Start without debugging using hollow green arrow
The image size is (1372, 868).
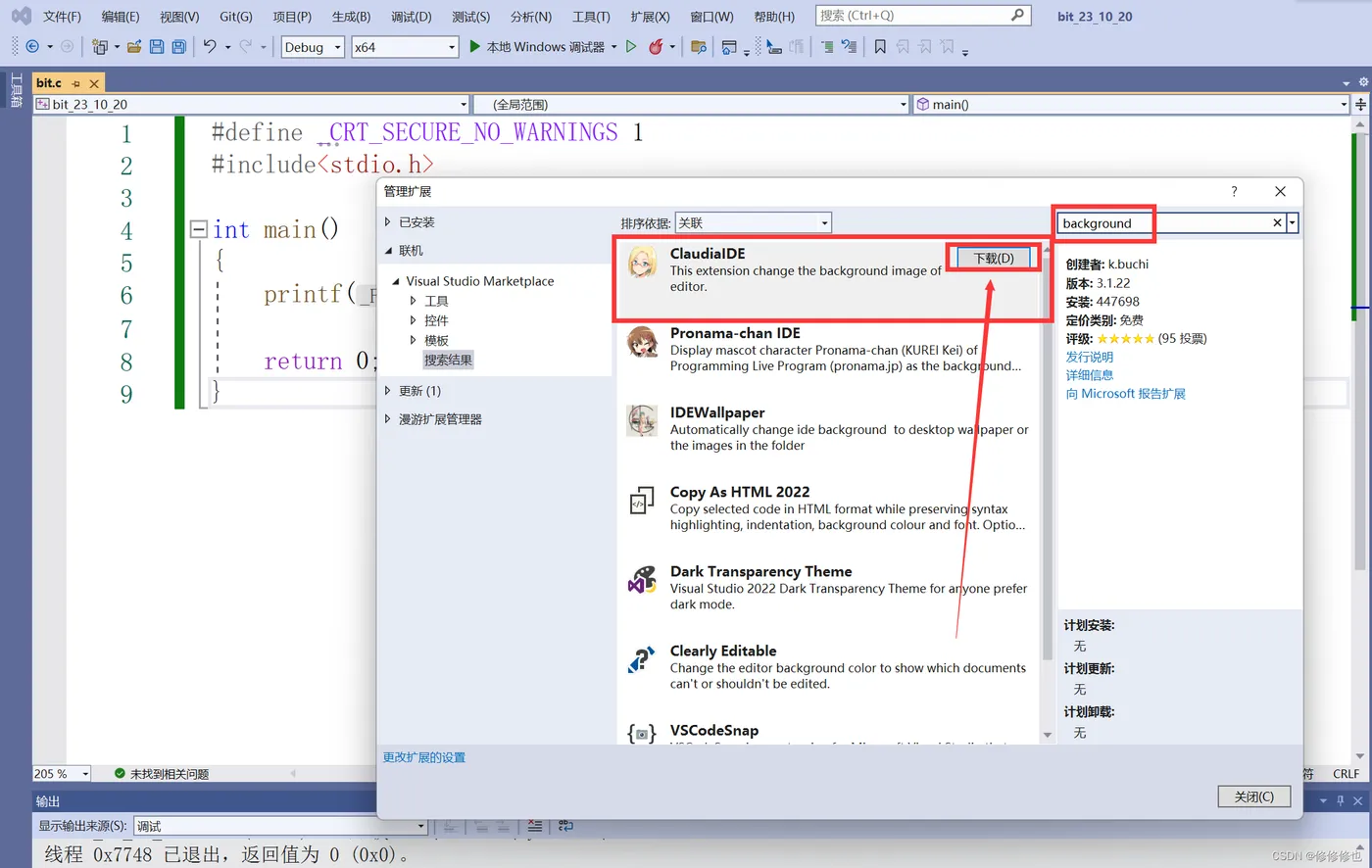[631, 46]
